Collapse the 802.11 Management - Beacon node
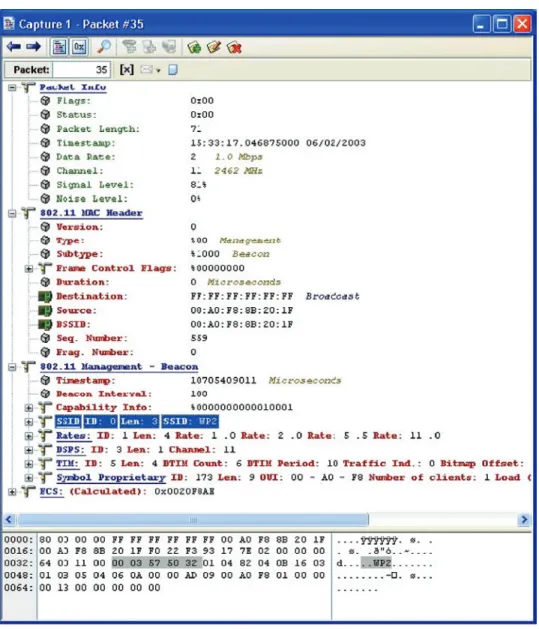This screenshot has width=539, height=629. point(12,367)
